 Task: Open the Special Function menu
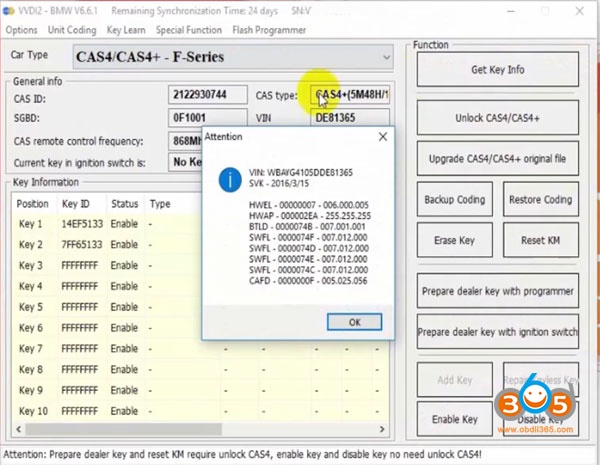tap(189, 30)
